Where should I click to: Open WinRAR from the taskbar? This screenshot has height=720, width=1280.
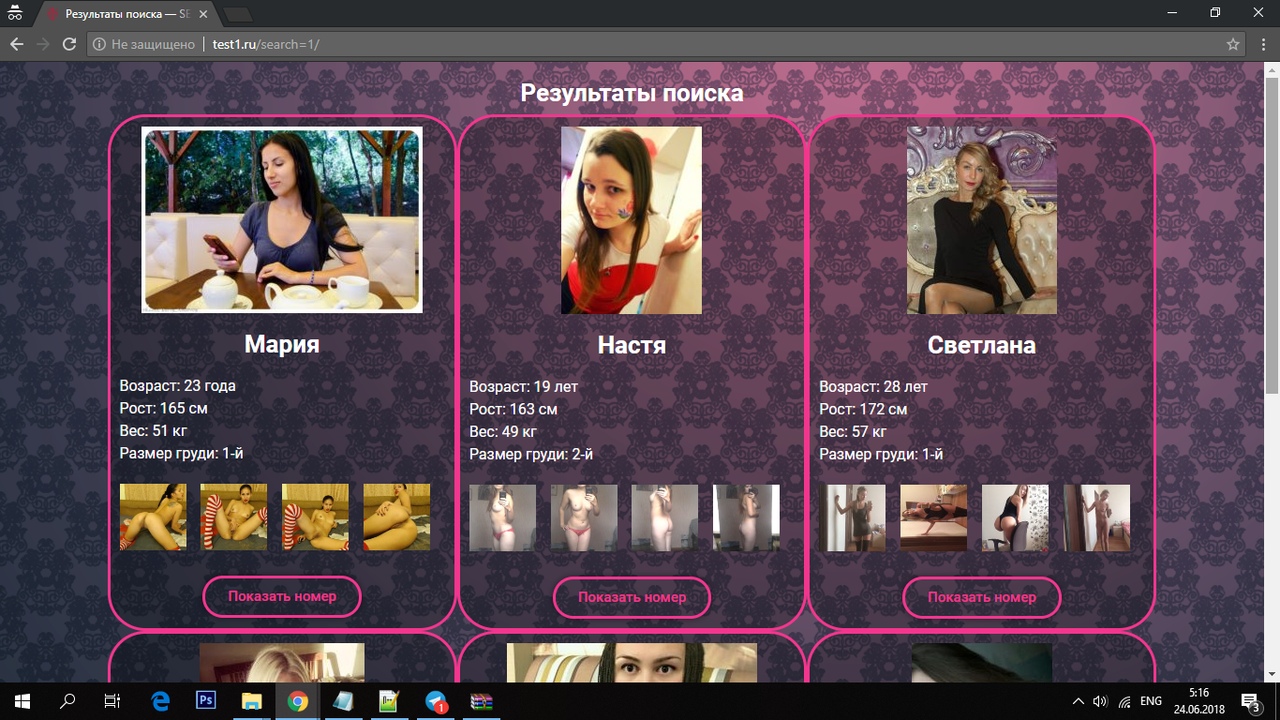click(x=482, y=701)
